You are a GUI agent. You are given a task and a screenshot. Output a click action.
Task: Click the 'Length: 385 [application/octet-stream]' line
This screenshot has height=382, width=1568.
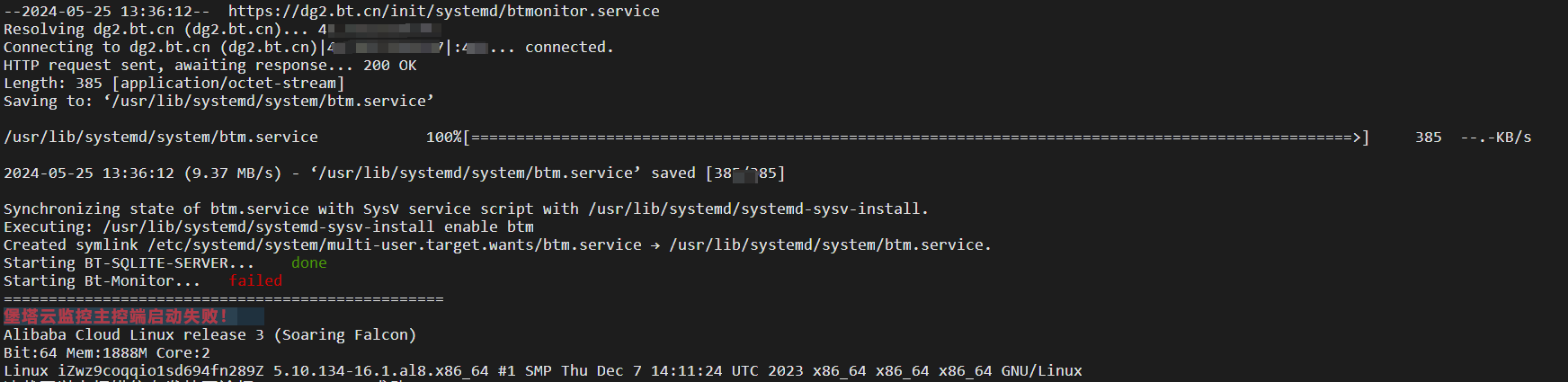click(174, 83)
